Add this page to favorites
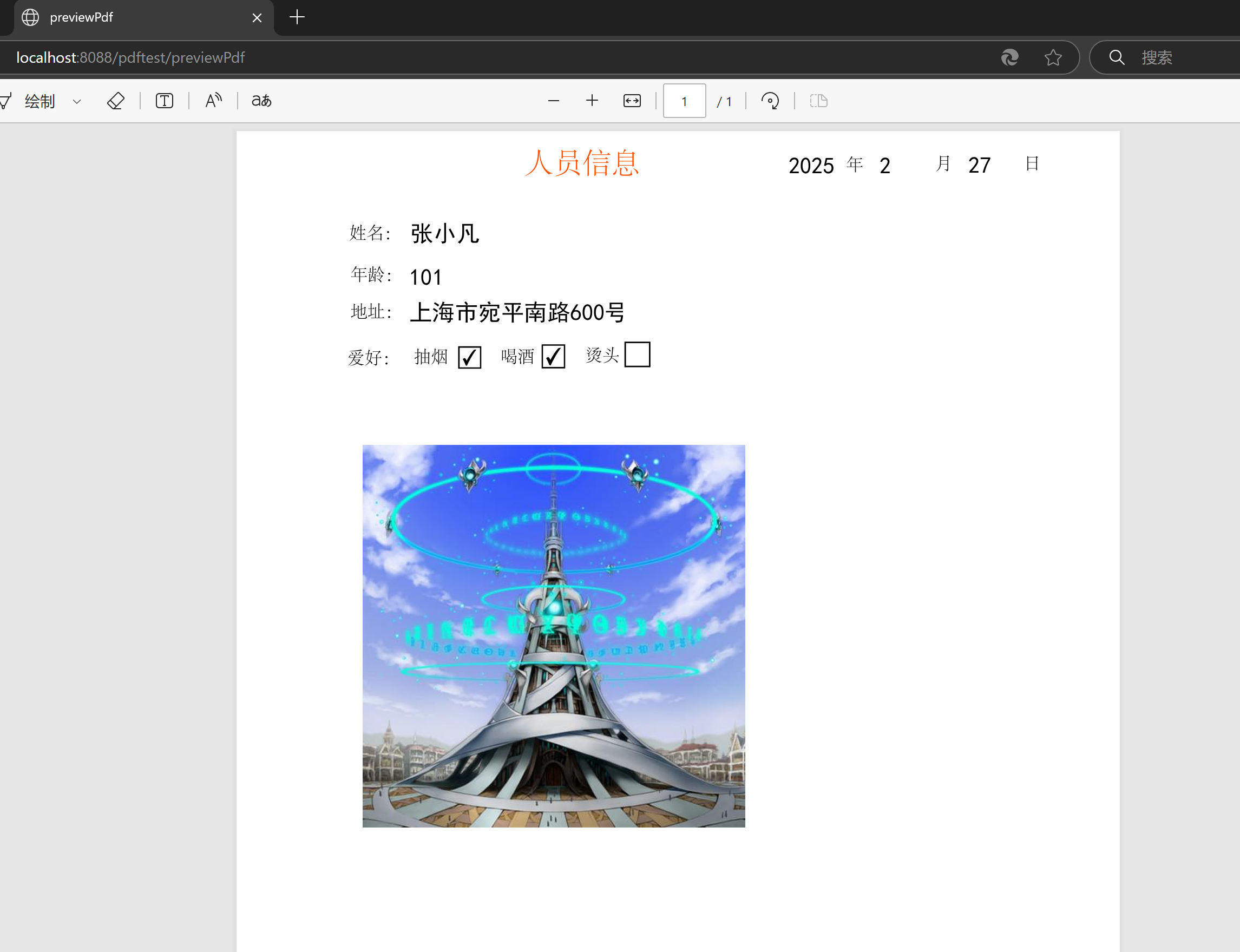The width and height of the screenshot is (1240, 952). [1052, 57]
